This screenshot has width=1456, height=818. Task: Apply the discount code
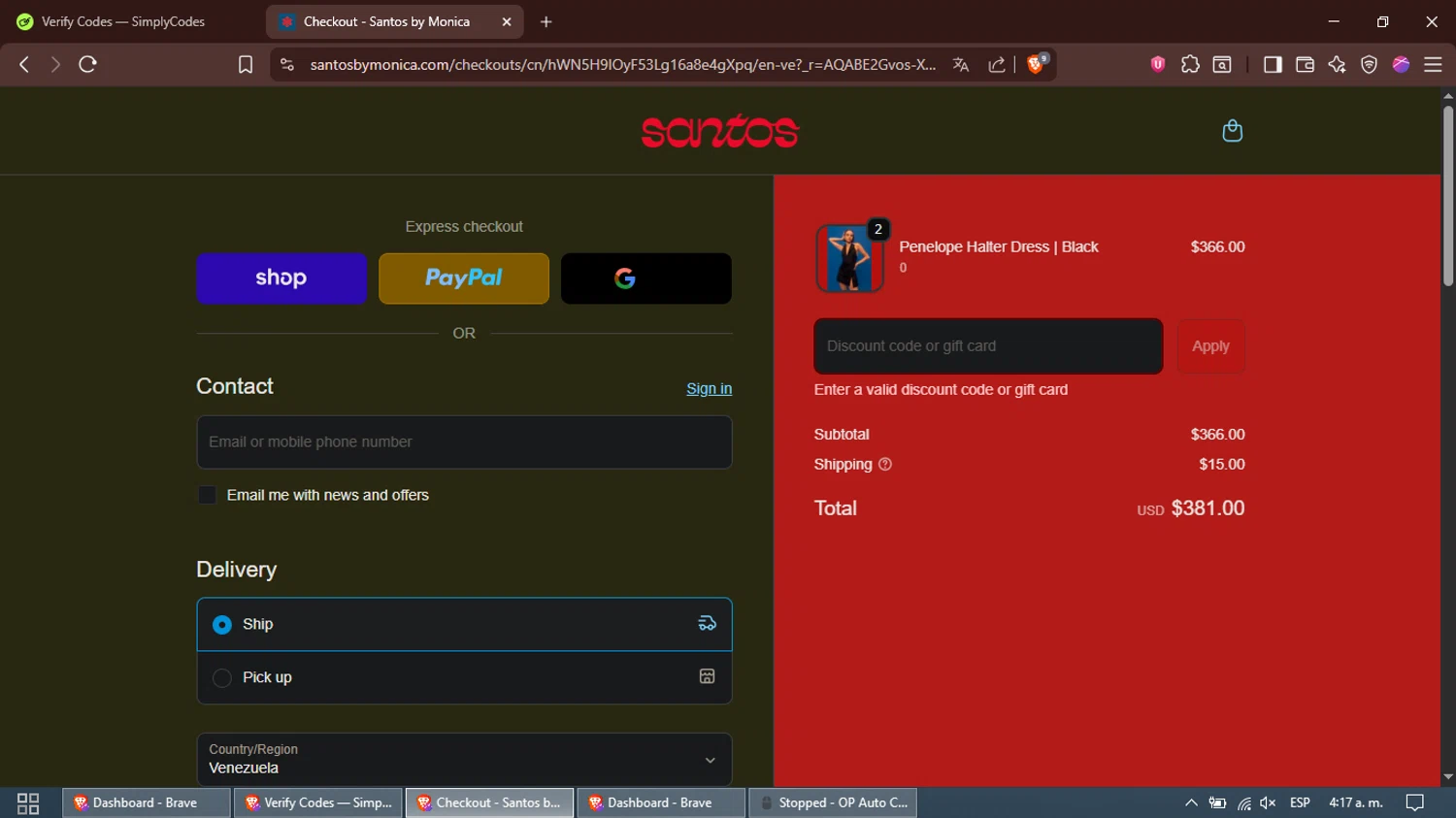[1210, 346]
